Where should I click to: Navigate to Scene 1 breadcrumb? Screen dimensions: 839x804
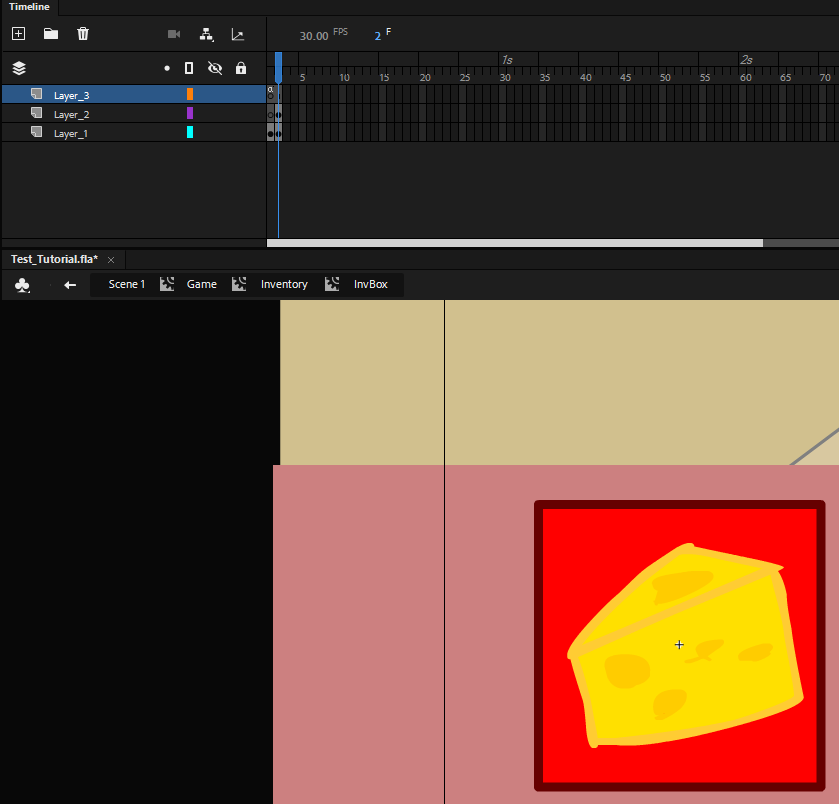[x=127, y=284]
